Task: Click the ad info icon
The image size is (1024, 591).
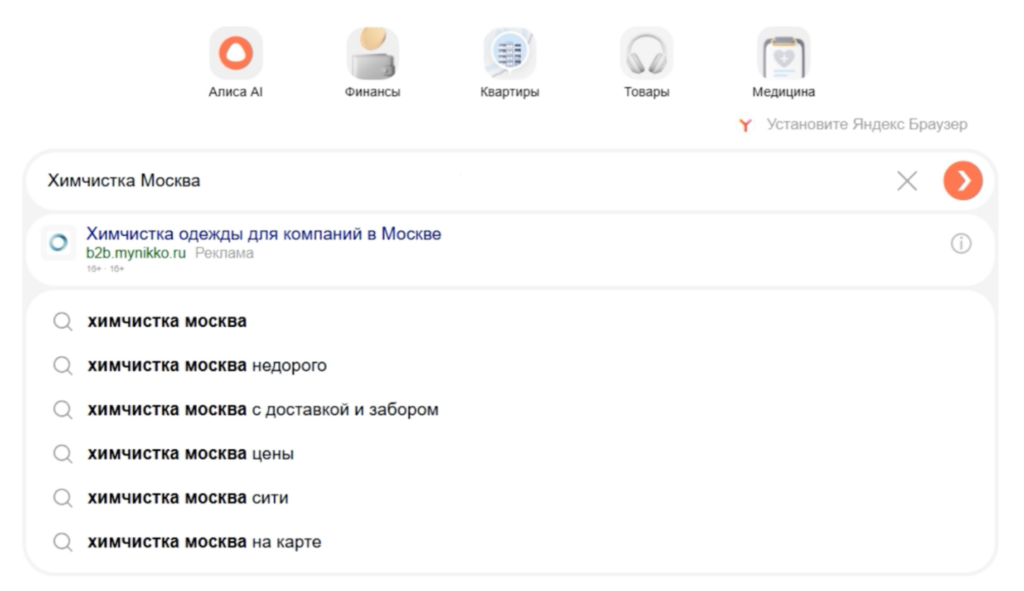Action: [961, 244]
